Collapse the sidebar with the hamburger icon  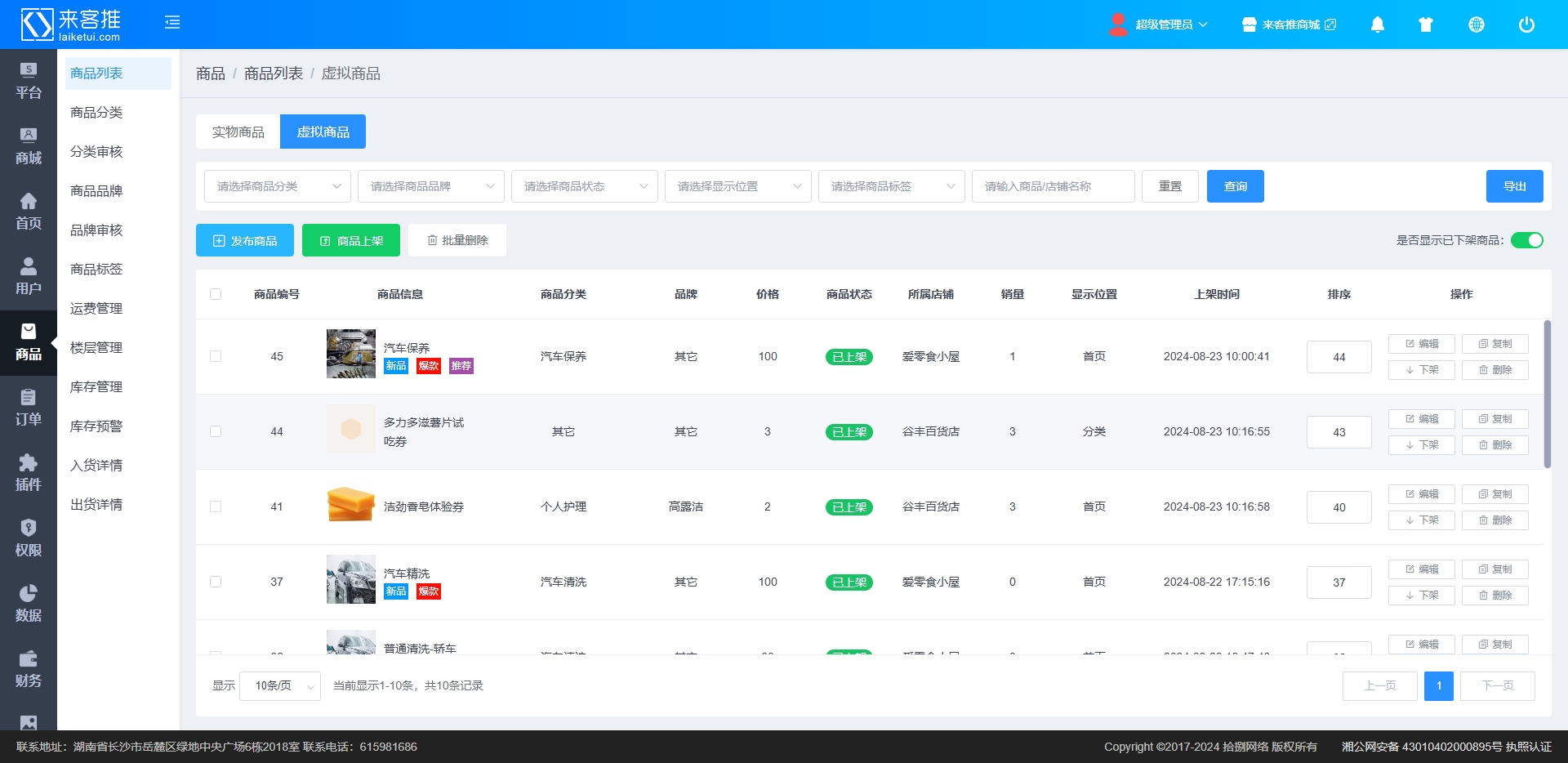(172, 23)
